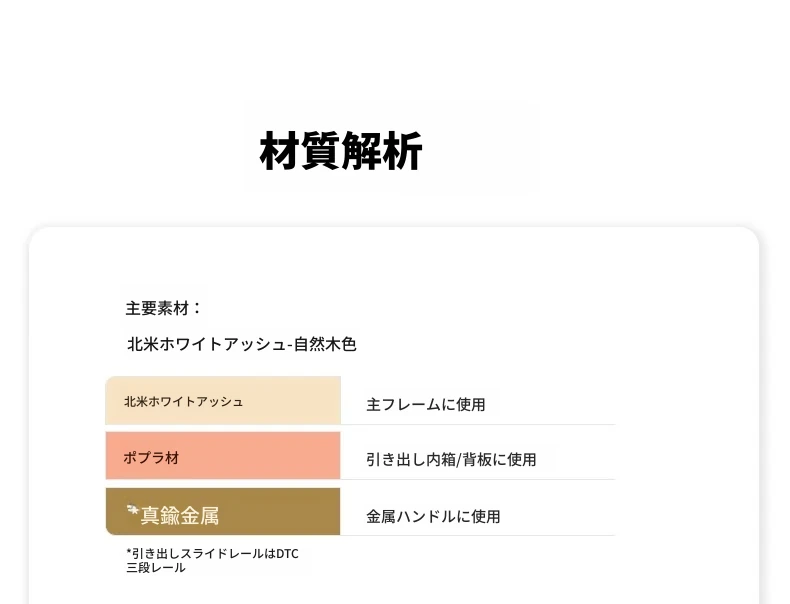The image size is (790, 604).
Task: Click the asterisk starting the footnote
Action: pyautogui.click(x=128, y=552)
